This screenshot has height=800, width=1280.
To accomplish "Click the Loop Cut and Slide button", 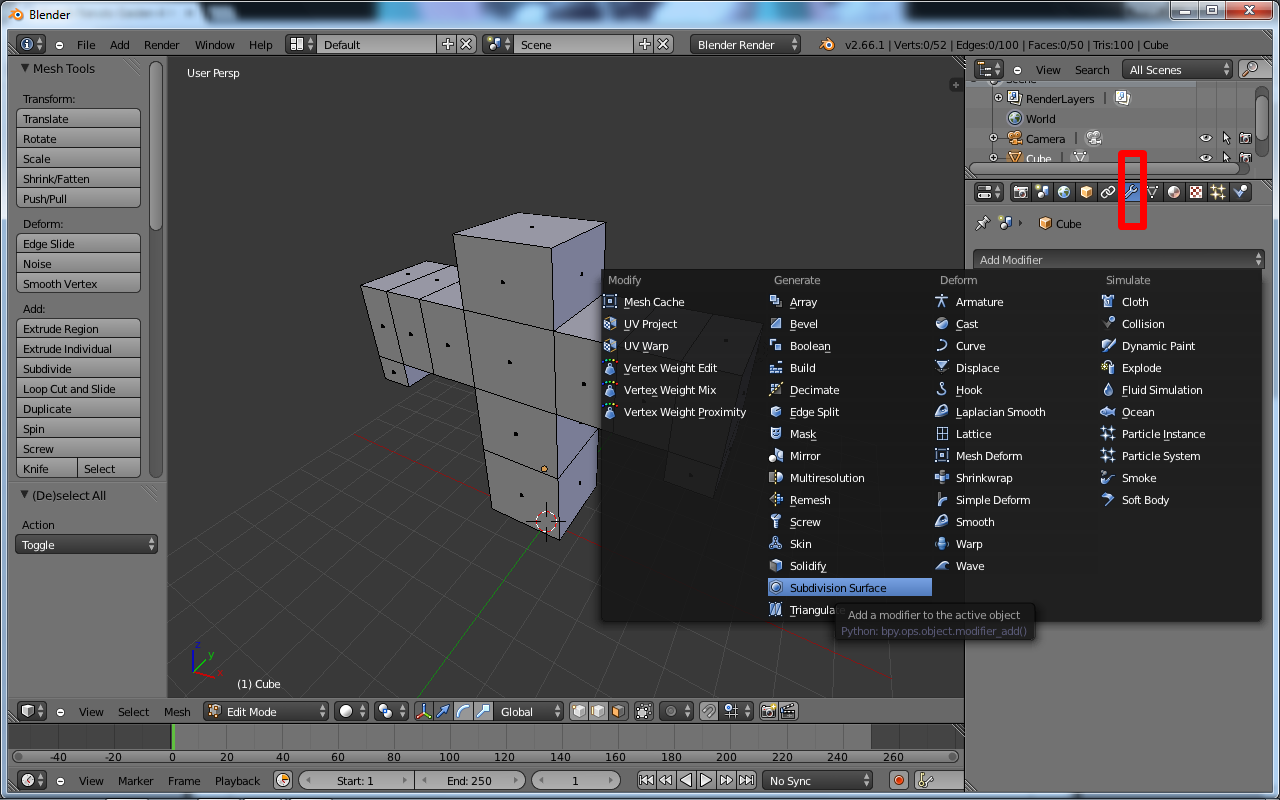I will click(78, 388).
